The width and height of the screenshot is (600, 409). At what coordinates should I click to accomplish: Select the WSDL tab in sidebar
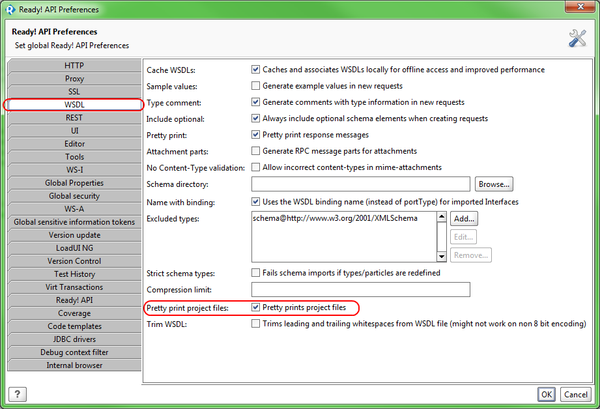pos(74,105)
